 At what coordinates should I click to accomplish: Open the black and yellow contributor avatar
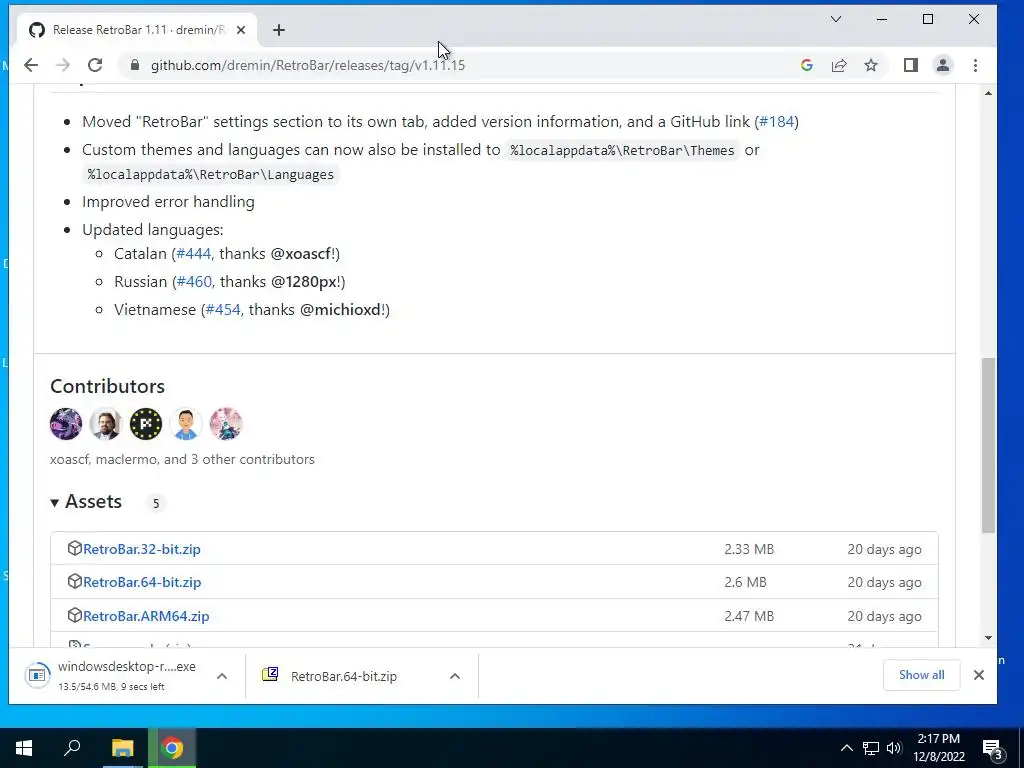(x=146, y=424)
